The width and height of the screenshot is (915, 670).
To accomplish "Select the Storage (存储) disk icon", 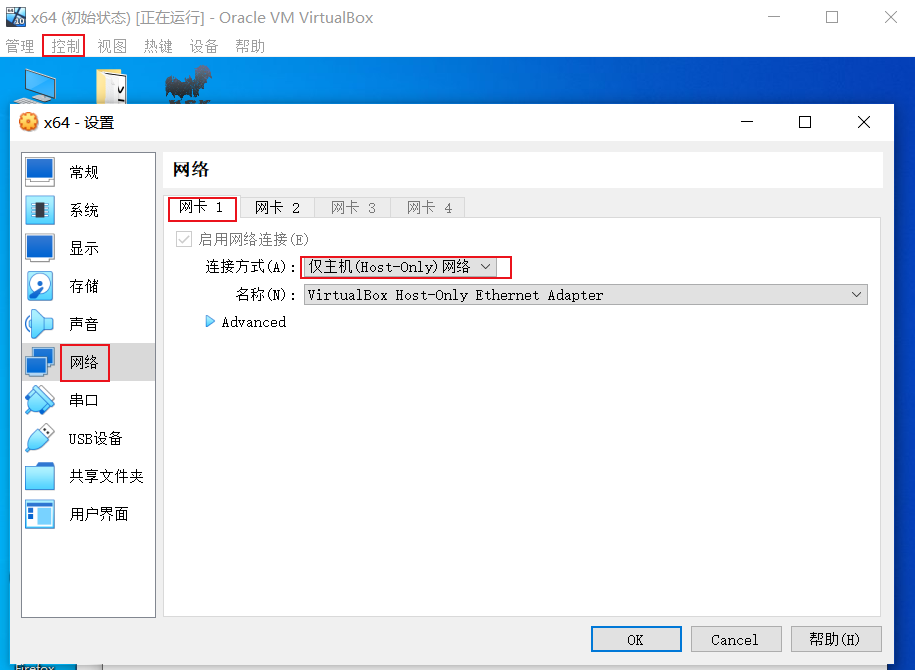I will point(40,286).
